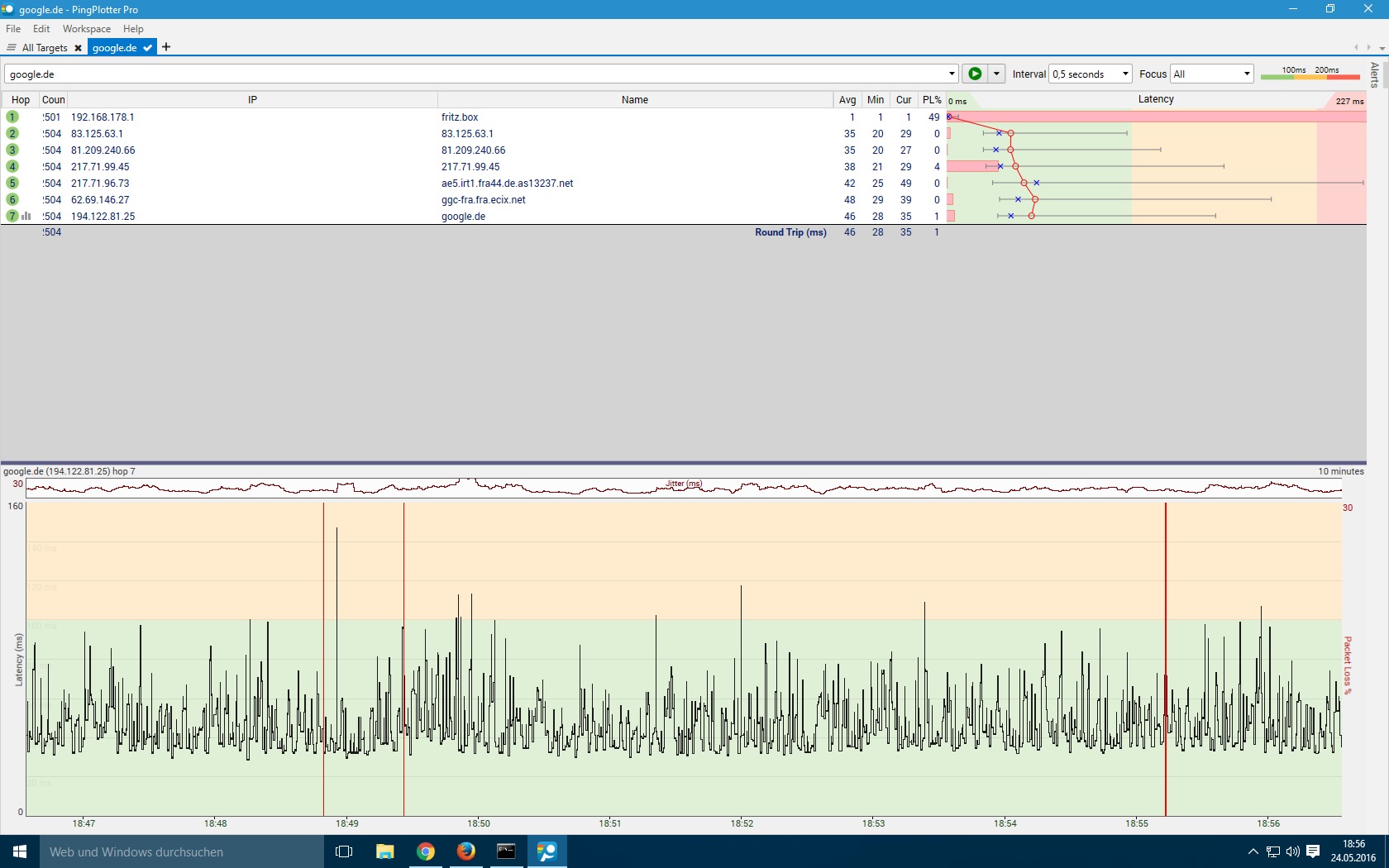Open the Focus All dropdown
Screen dimensions: 1389x868
1212,74
